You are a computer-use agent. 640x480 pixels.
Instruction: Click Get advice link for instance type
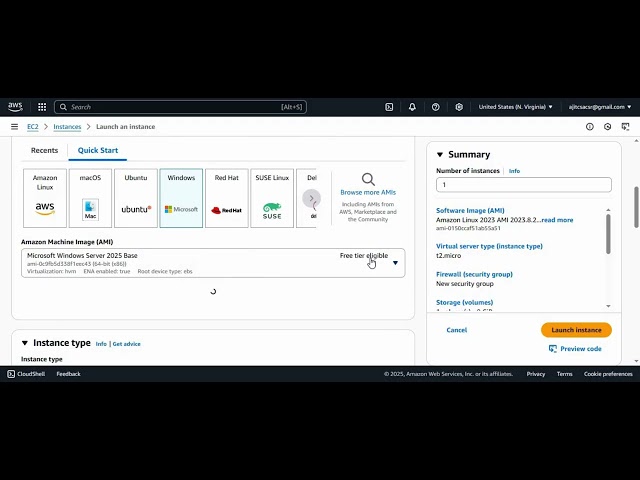pyautogui.click(x=127, y=344)
